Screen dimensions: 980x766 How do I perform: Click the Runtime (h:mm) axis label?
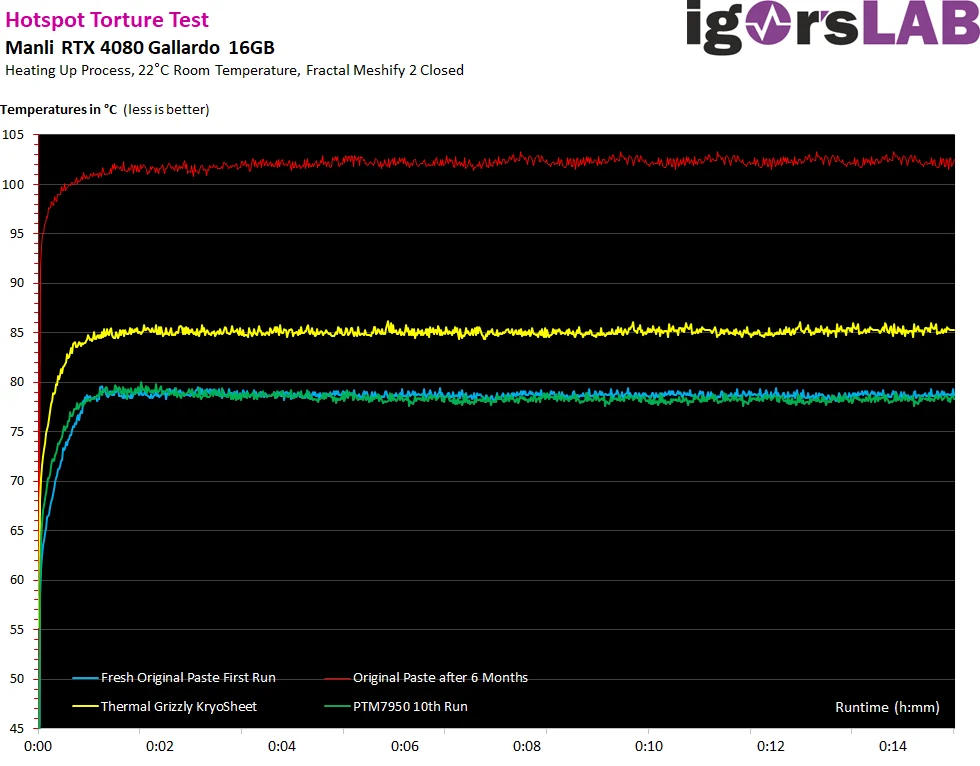tap(888, 707)
